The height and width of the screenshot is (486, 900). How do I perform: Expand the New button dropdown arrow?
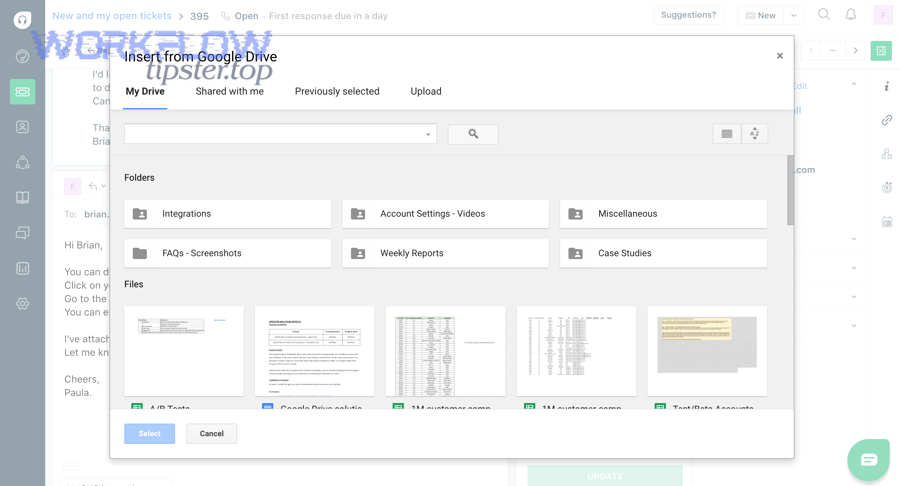click(x=793, y=15)
